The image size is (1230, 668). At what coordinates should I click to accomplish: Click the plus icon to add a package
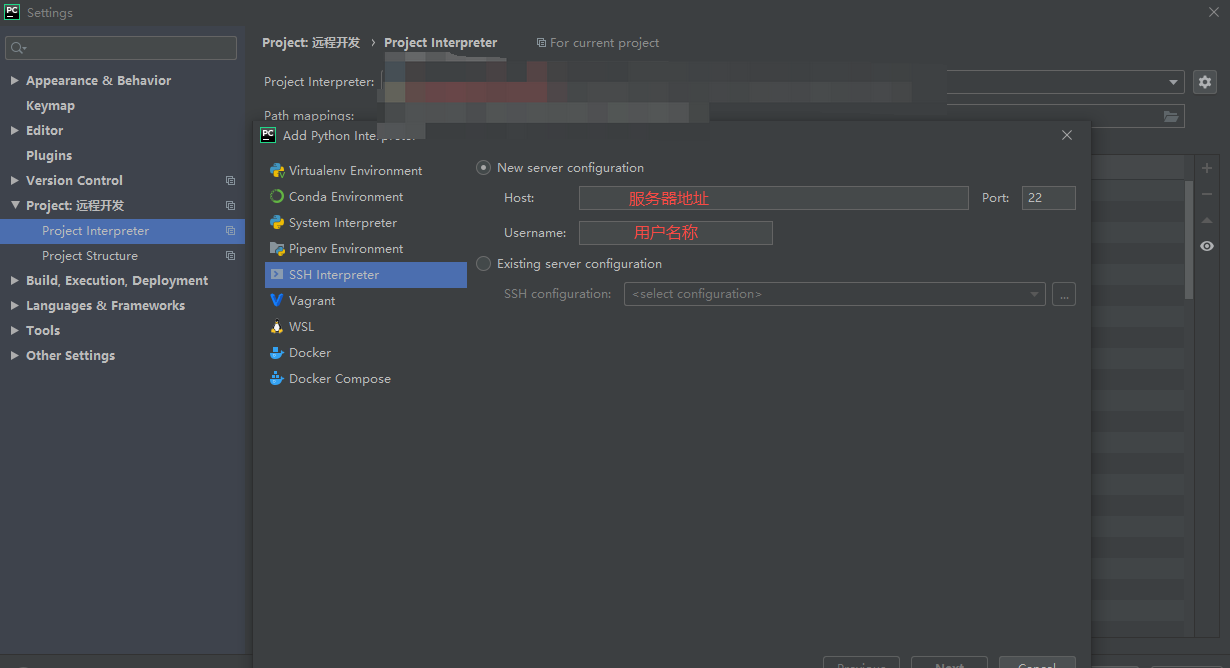coord(1207,168)
